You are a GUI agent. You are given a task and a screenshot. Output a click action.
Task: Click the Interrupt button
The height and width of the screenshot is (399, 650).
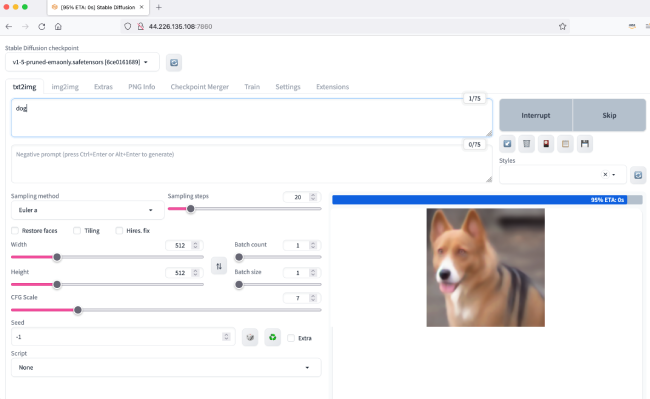click(536, 115)
